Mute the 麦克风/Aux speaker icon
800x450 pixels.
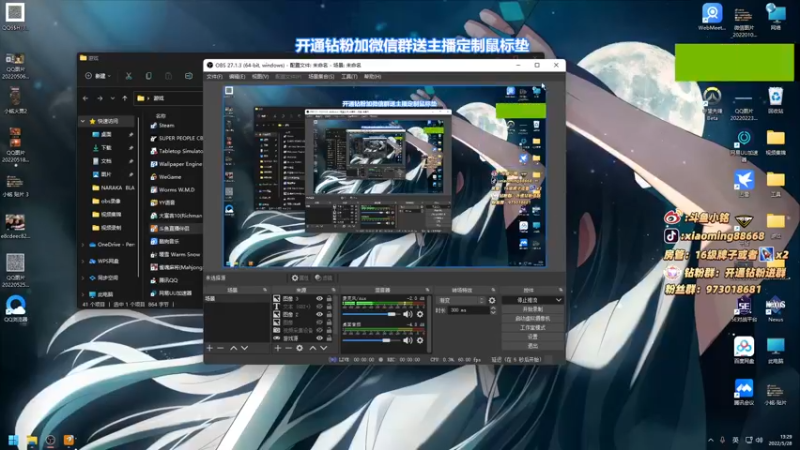[408, 314]
